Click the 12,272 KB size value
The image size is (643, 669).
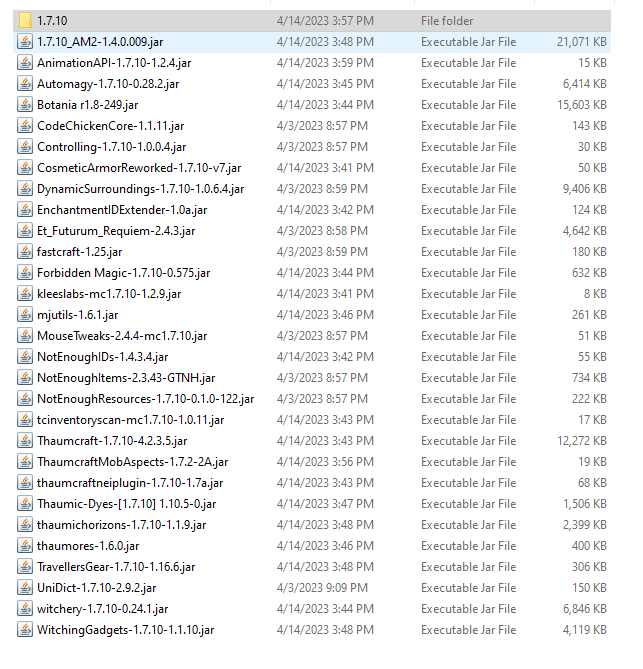(x=582, y=441)
